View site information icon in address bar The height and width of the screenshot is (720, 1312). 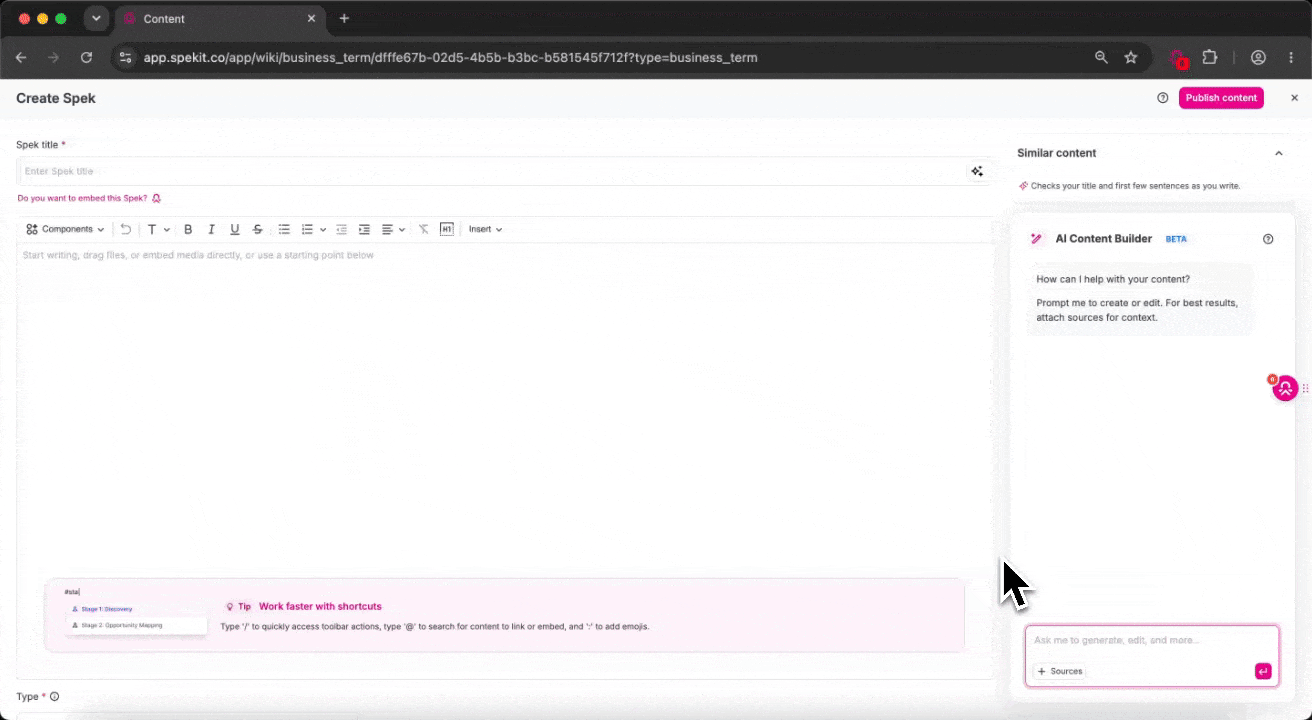pos(125,58)
